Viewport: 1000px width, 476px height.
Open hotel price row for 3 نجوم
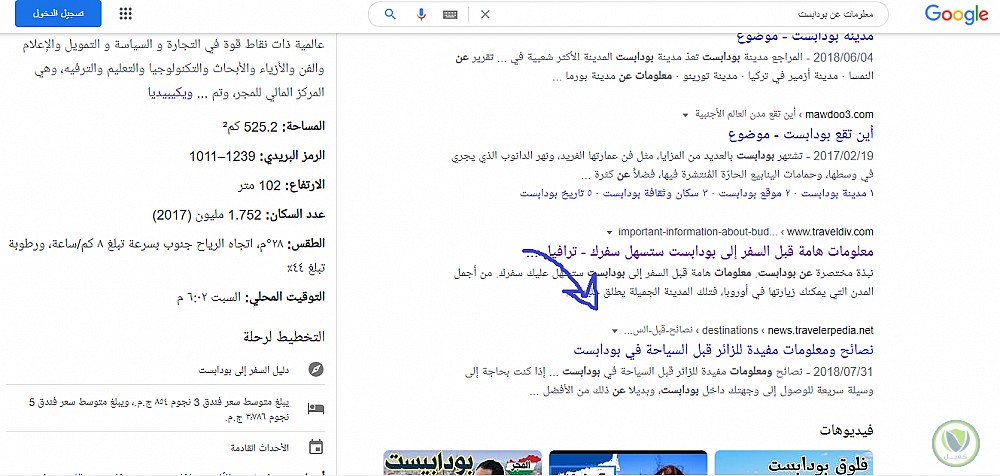click(166, 409)
